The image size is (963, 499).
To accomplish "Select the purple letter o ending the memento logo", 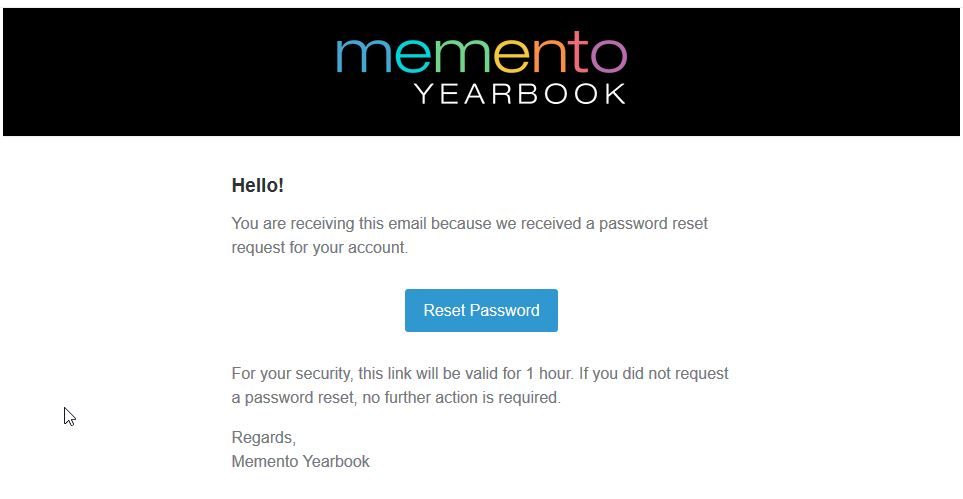I will click(x=609, y=56).
